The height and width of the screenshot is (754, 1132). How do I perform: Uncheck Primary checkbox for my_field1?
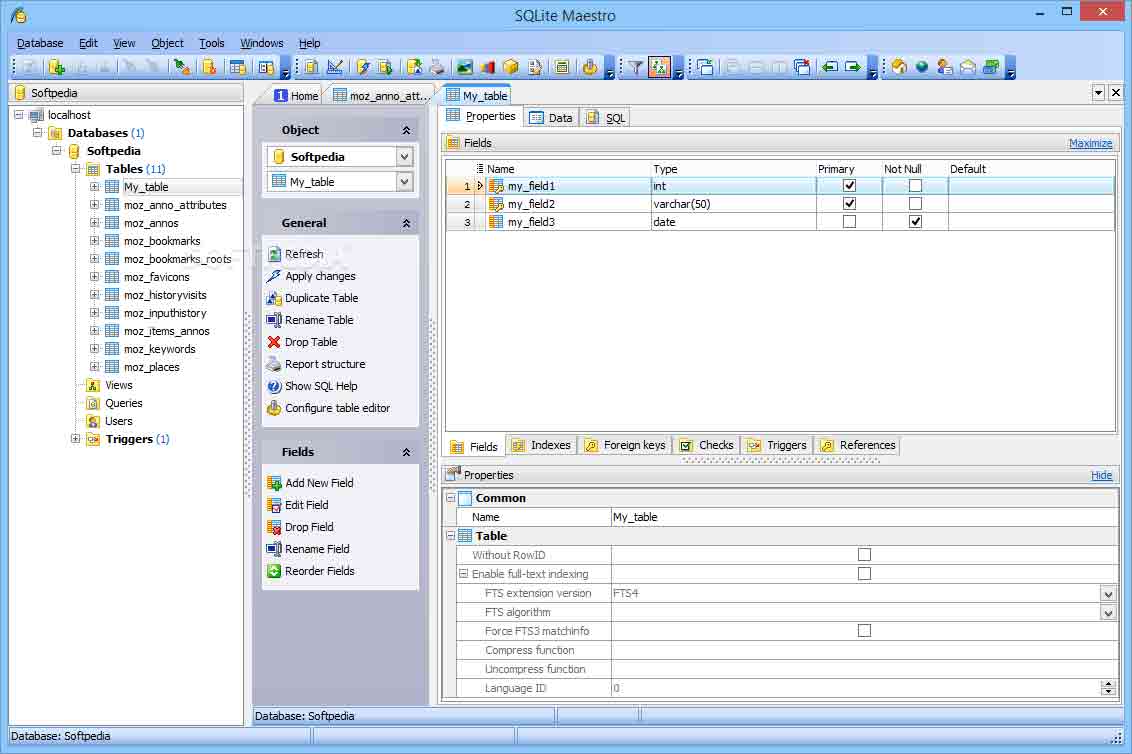coord(849,186)
